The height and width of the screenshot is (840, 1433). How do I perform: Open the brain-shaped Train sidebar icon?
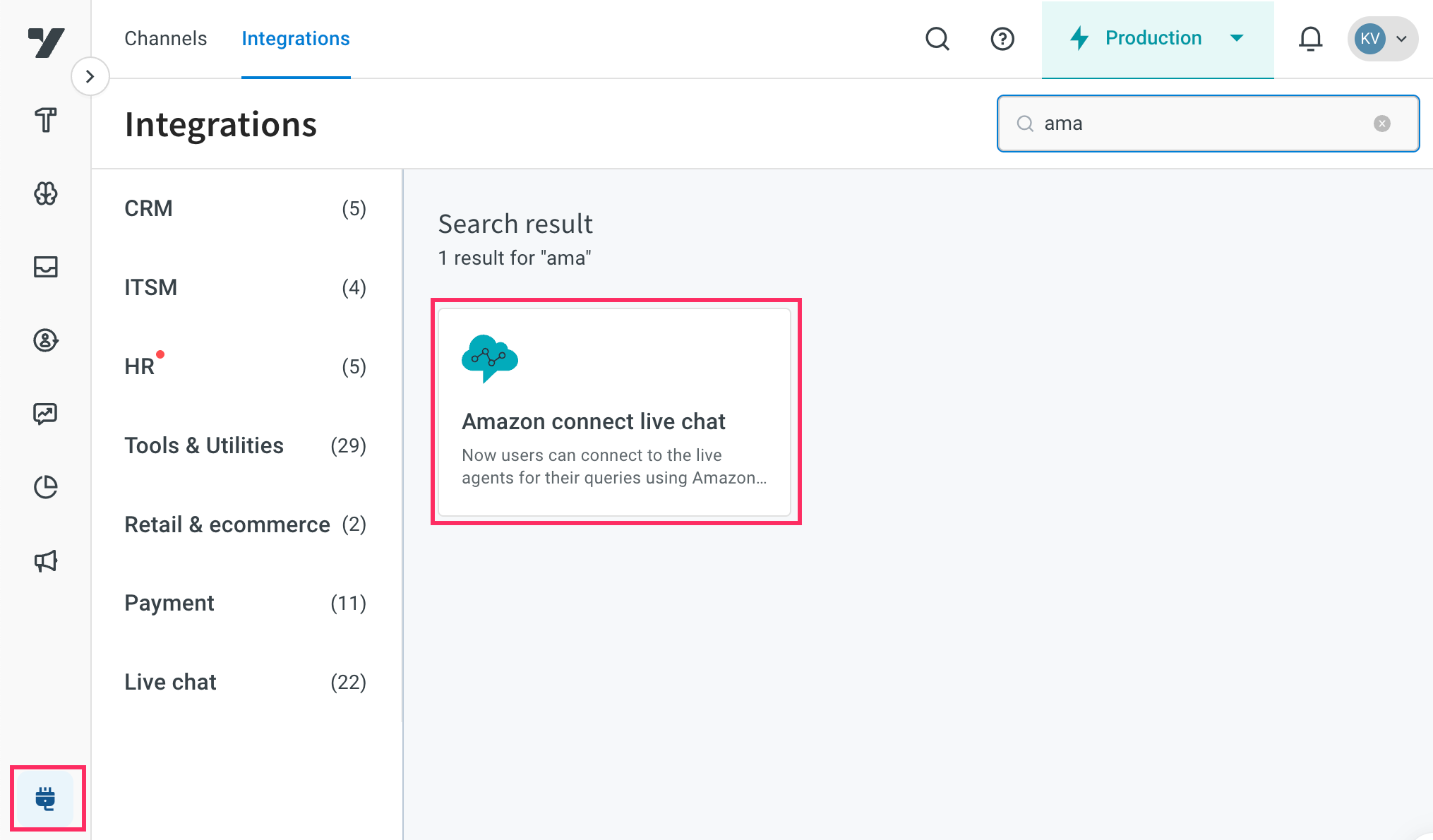point(46,193)
